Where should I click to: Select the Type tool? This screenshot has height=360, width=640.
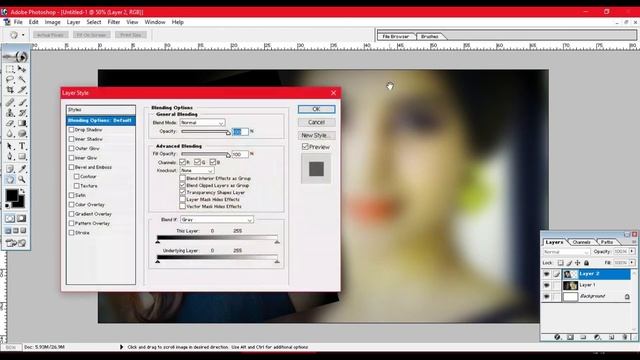[22, 146]
